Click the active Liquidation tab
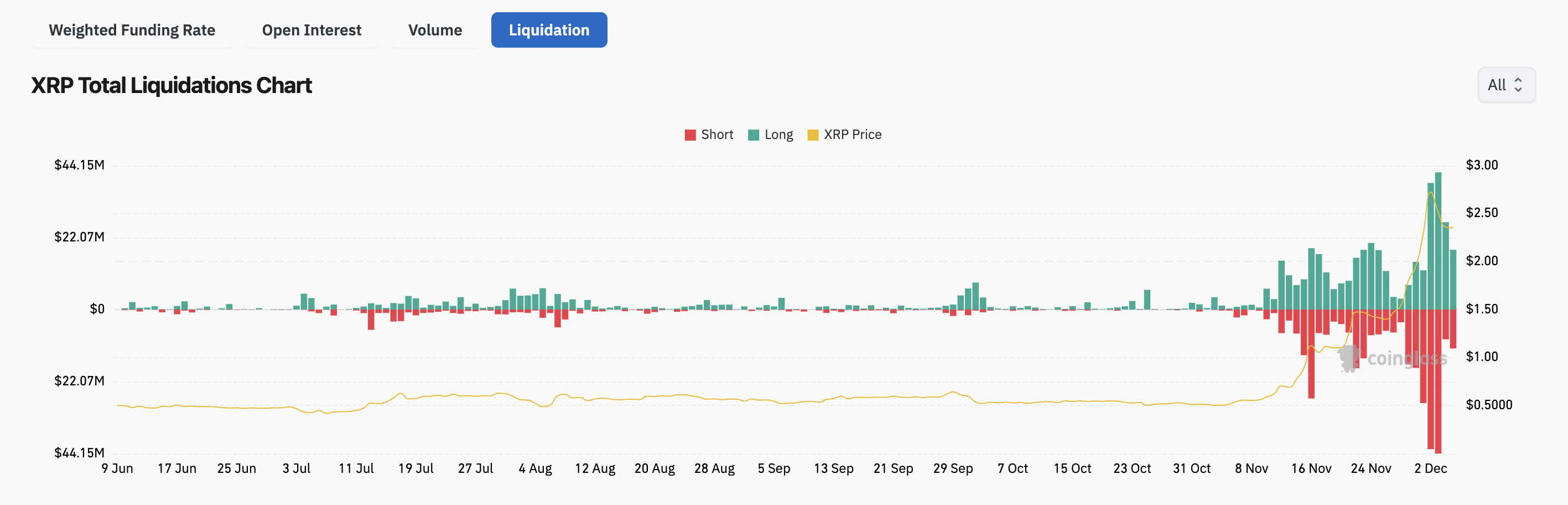This screenshot has height=505, width=1568. coord(549,30)
